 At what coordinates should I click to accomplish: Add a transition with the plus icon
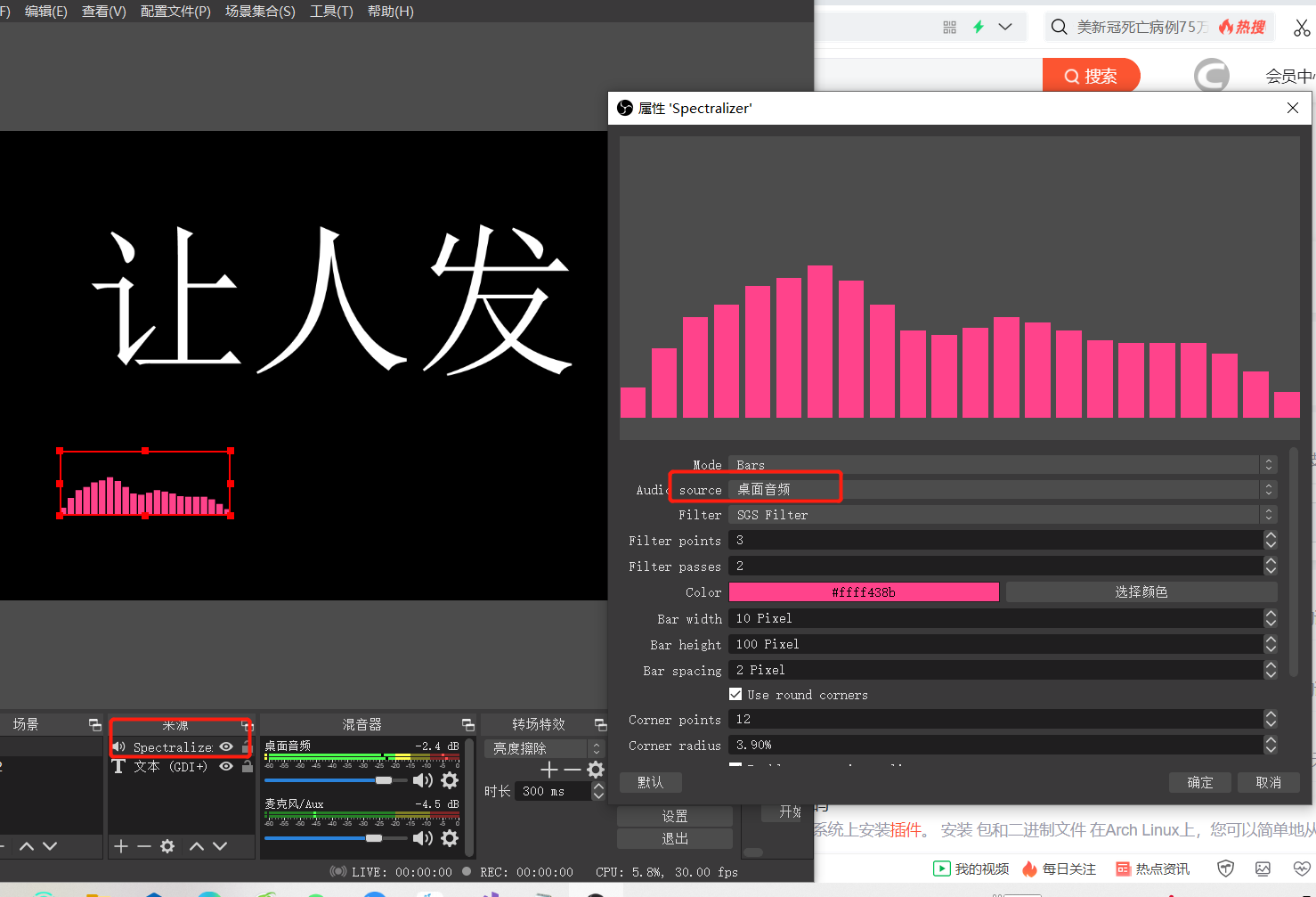point(549,770)
